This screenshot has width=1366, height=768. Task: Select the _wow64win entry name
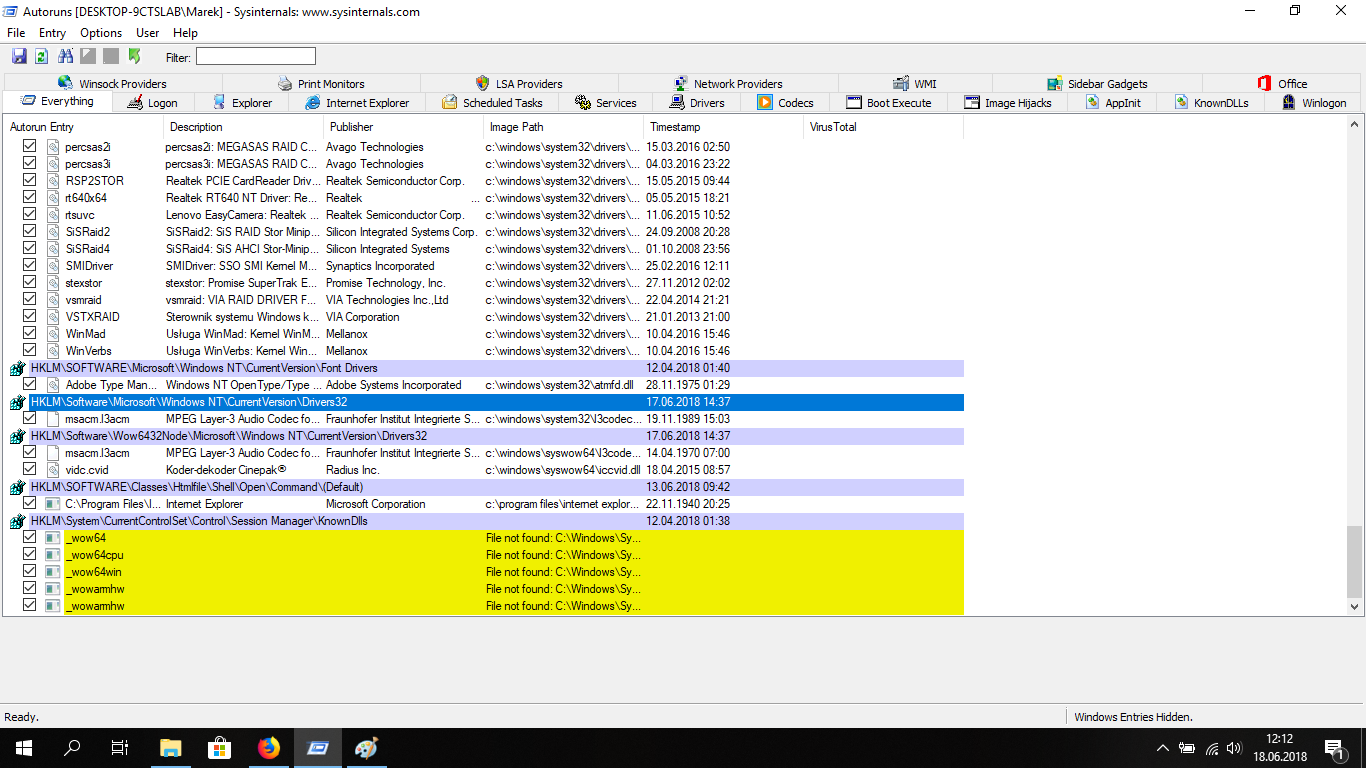pyautogui.click(x=94, y=572)
